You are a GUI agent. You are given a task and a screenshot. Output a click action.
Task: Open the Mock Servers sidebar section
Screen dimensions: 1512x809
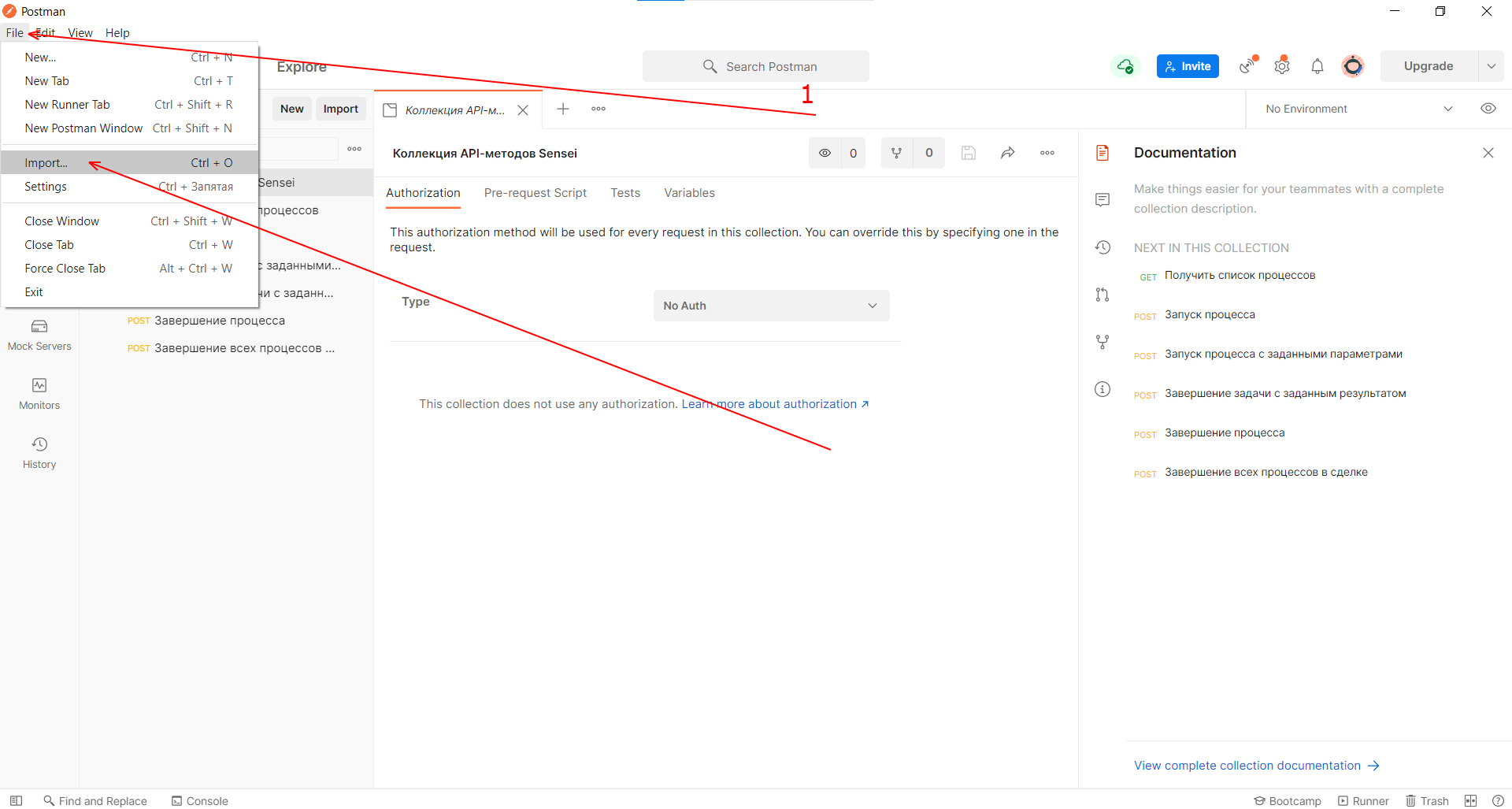pos(39,336)
